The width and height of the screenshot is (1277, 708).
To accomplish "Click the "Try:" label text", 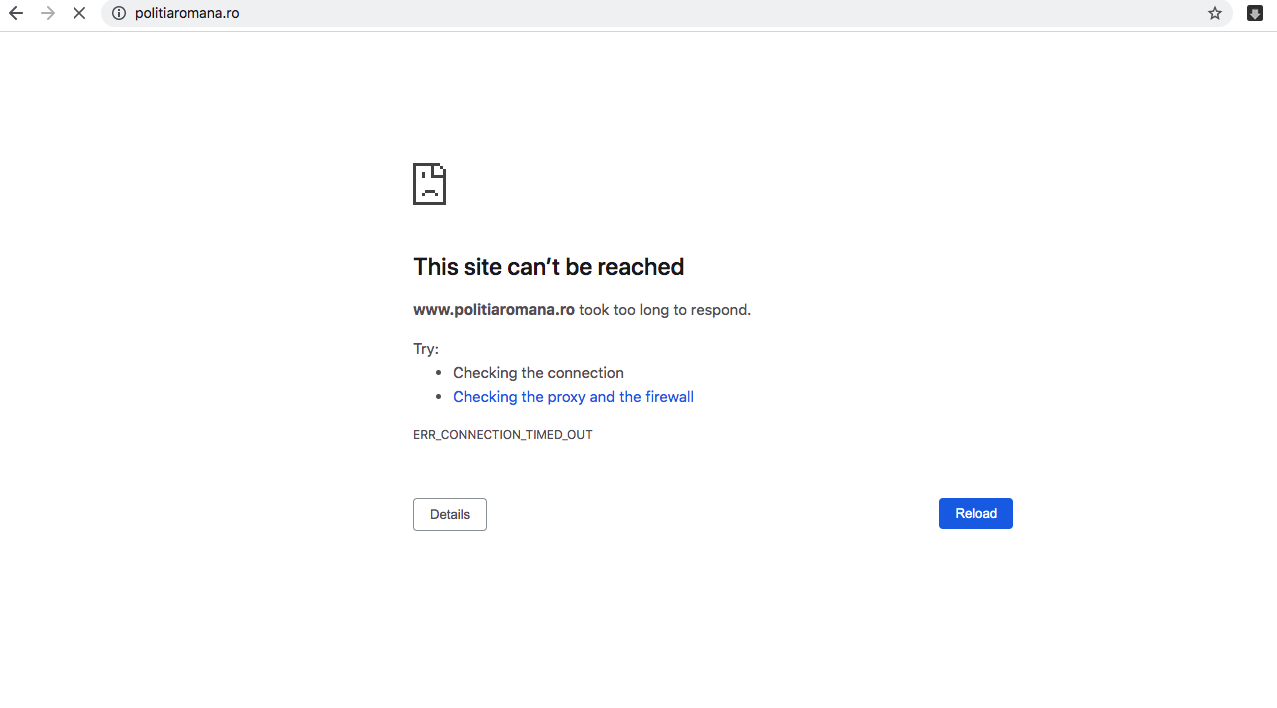I will coord(426,349).
